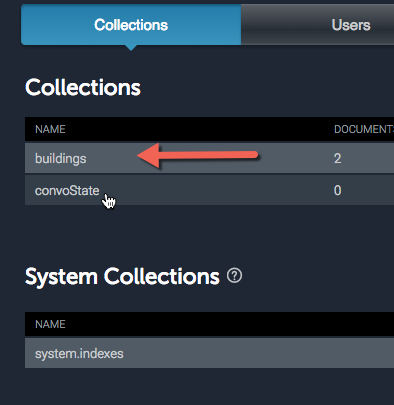Click the document count 0 for convoState
The height and width of the screenshot is (405, 394).
click(337, 191)
